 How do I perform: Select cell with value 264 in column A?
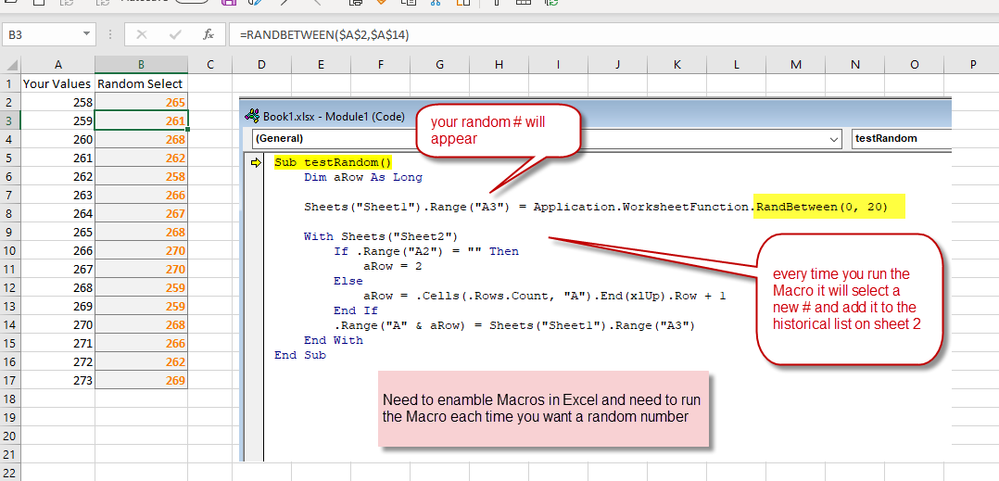(x=58, y=213)
